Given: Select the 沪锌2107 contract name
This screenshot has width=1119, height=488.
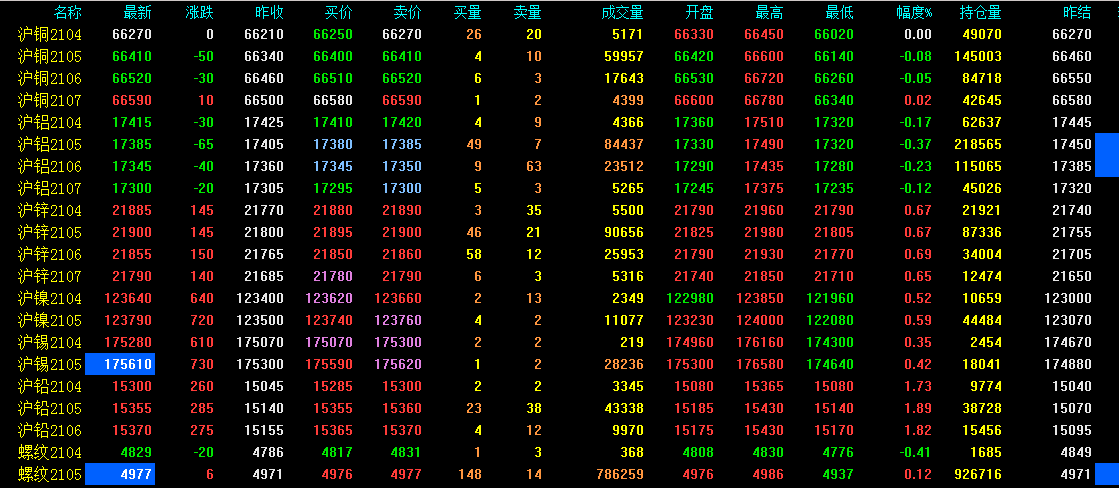Looking at the screenshot, I should (49, 277).
